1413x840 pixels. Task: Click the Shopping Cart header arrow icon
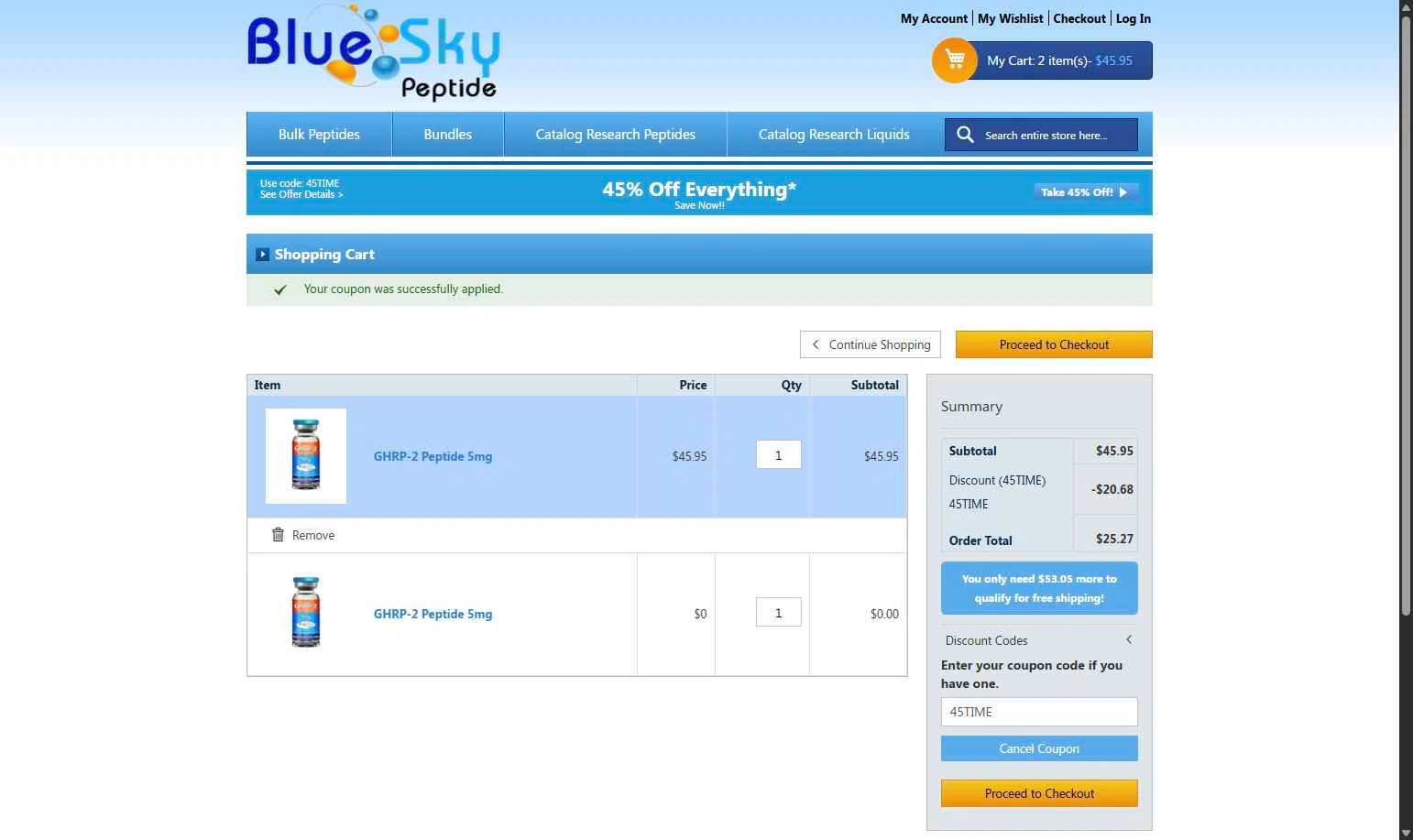[262, 255]
